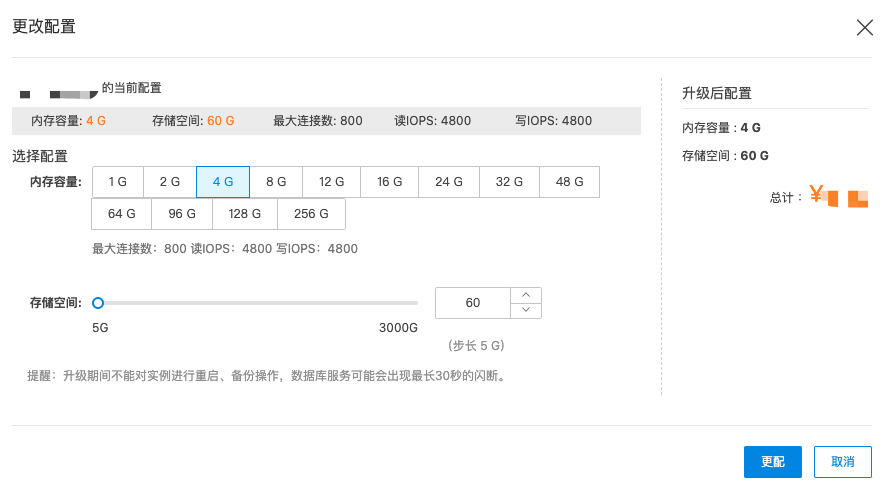
Task: Click the storage space slider handle
Action: [x=98, y=302]
